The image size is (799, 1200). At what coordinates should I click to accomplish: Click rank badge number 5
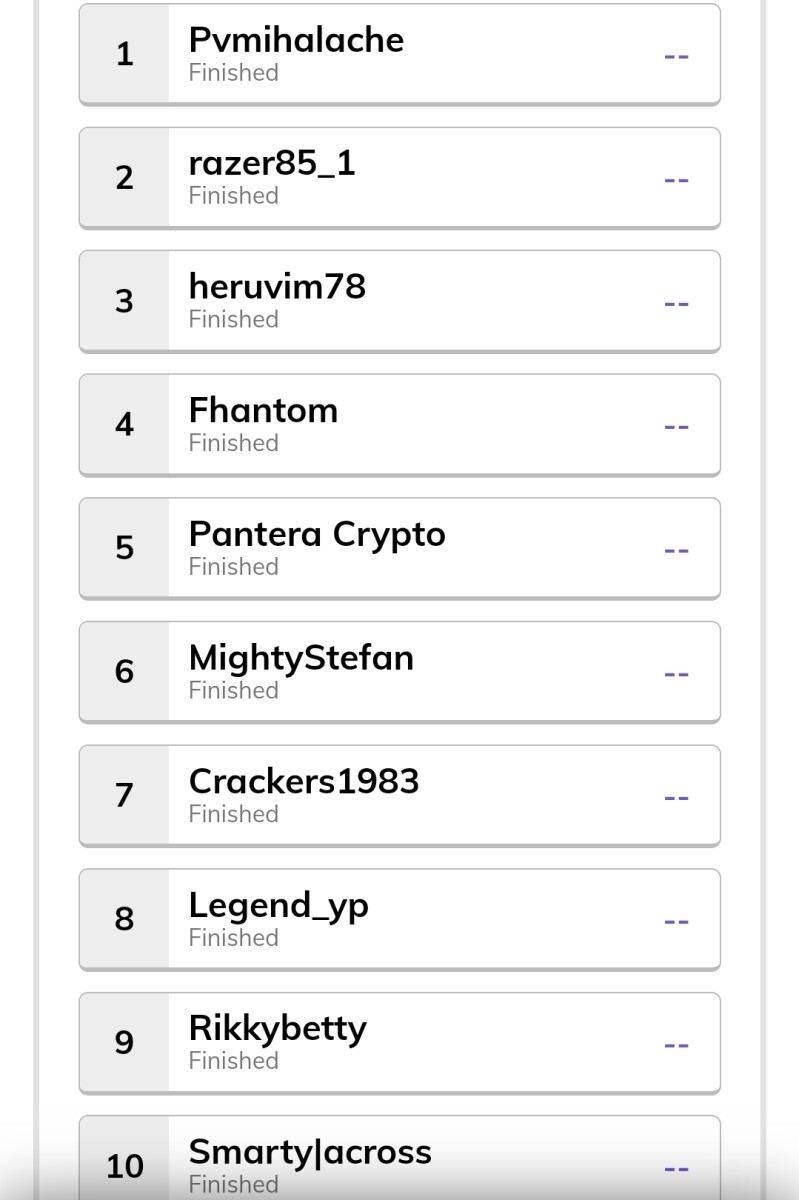[x=124, y=548]
